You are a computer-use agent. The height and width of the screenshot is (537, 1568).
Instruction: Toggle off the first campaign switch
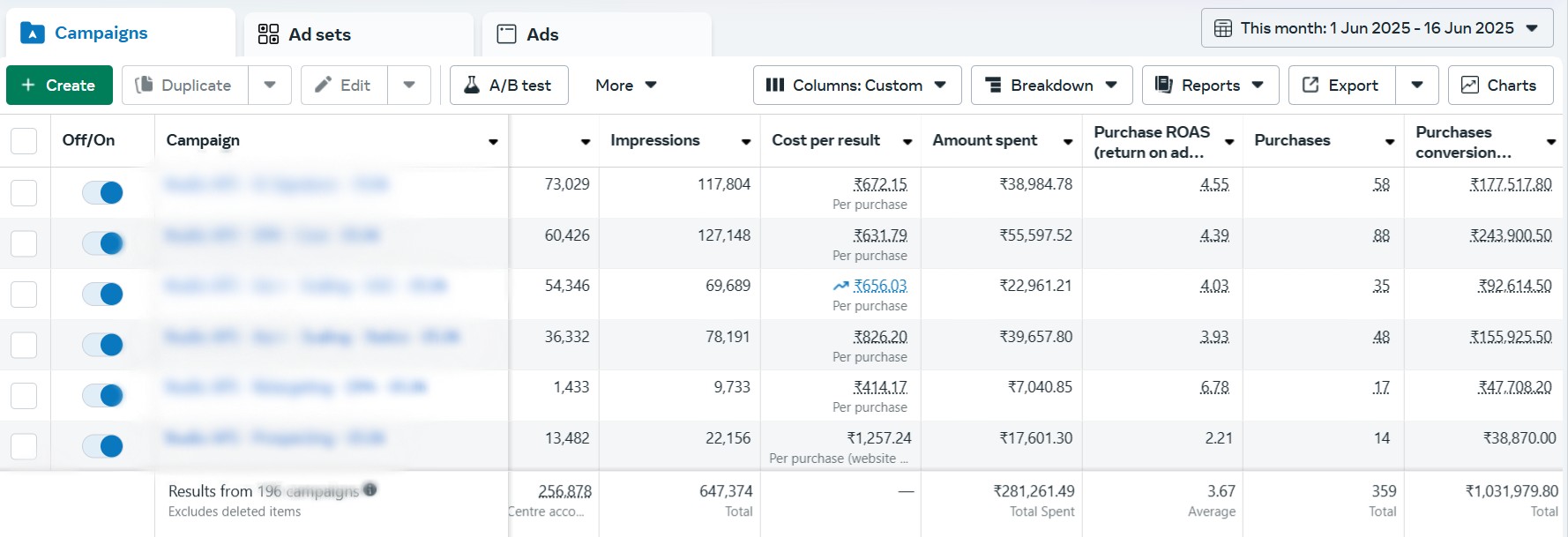[102, 192]
